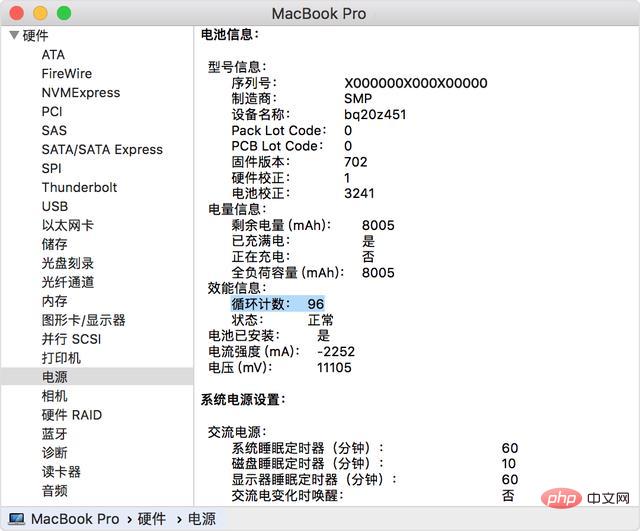This screenshot has height=531, width=640.
Task: Click 剩余电量 (mAh) value 8005
Action: [378, 225]
